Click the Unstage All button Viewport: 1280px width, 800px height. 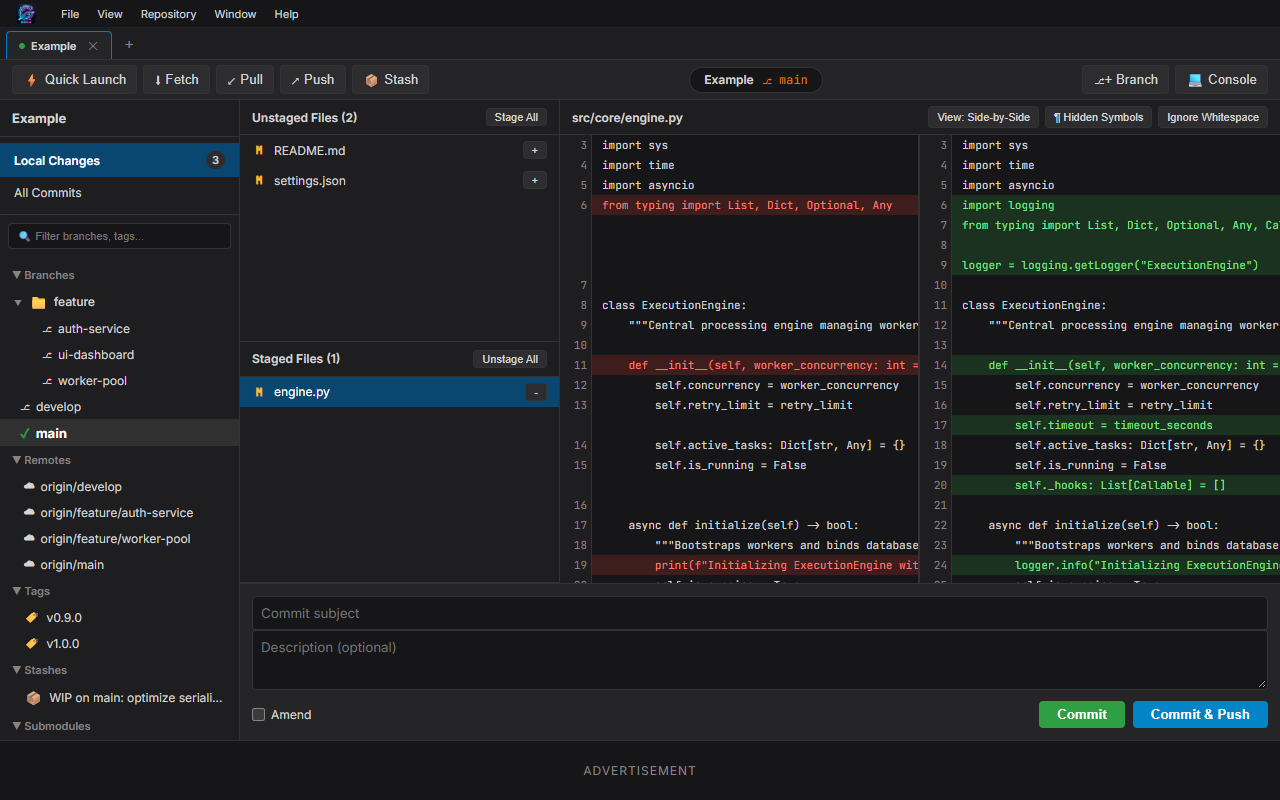pos(510,359)
